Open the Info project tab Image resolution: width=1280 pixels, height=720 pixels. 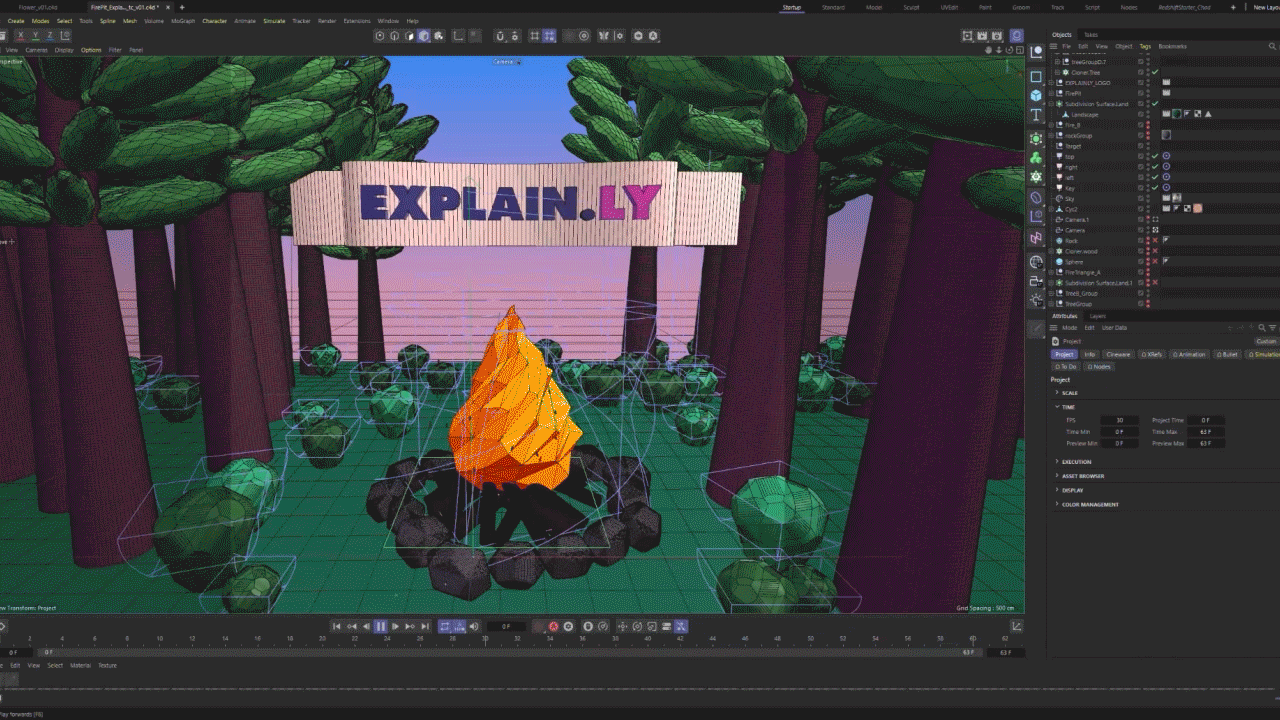pyautogui.click(x=1090, y=354)
